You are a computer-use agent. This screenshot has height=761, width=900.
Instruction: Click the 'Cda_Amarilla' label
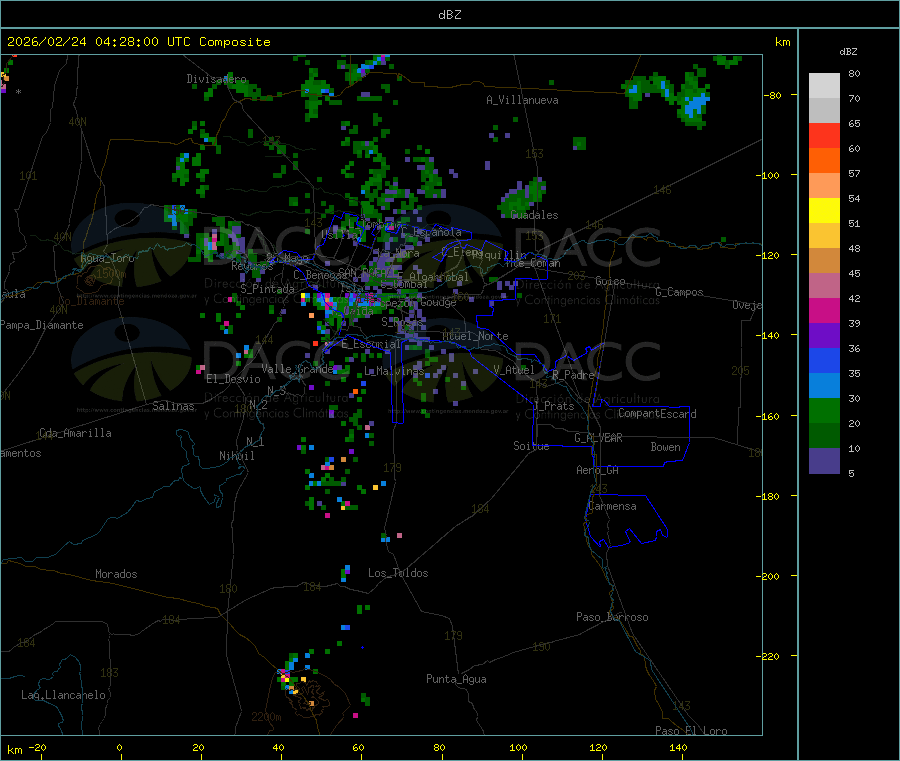(x=75, y=433)
